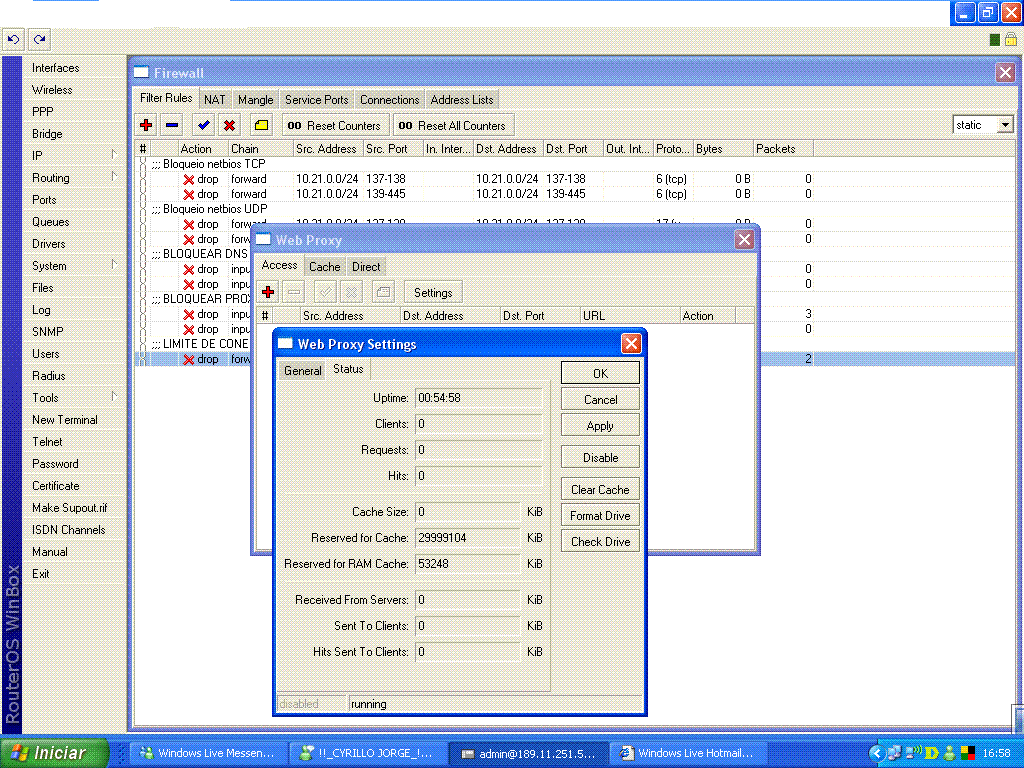
Task: Sort by the Bytes column header
Action: click(723, 149)
